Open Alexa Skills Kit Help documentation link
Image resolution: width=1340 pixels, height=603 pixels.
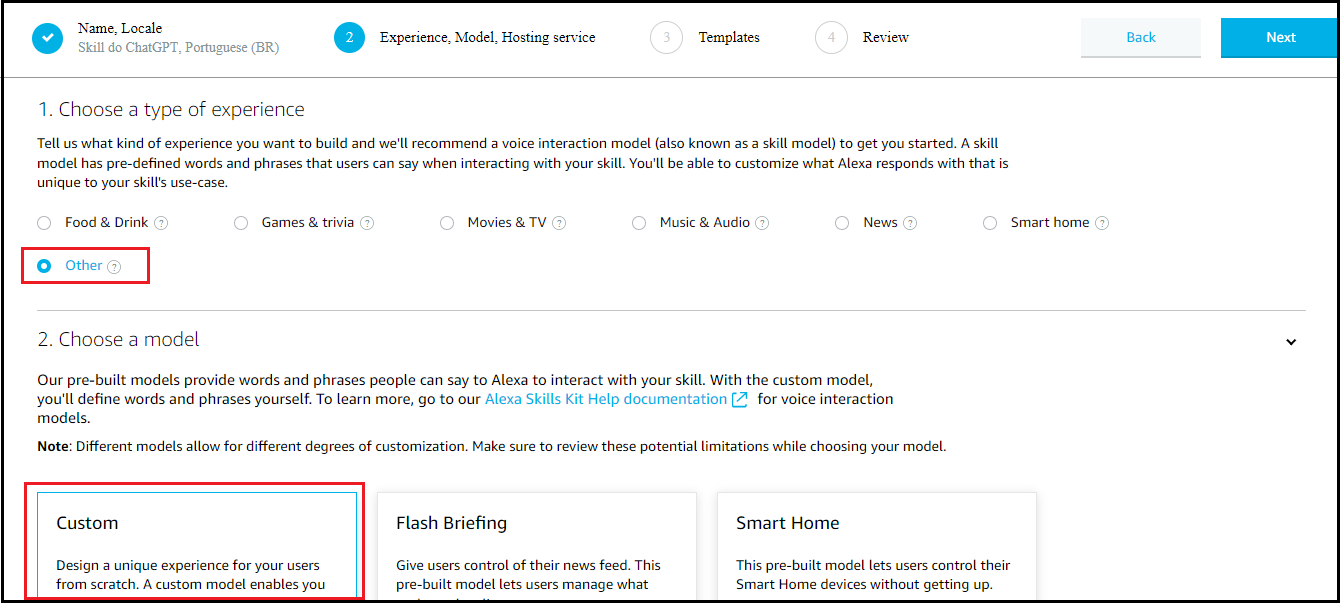606,399
